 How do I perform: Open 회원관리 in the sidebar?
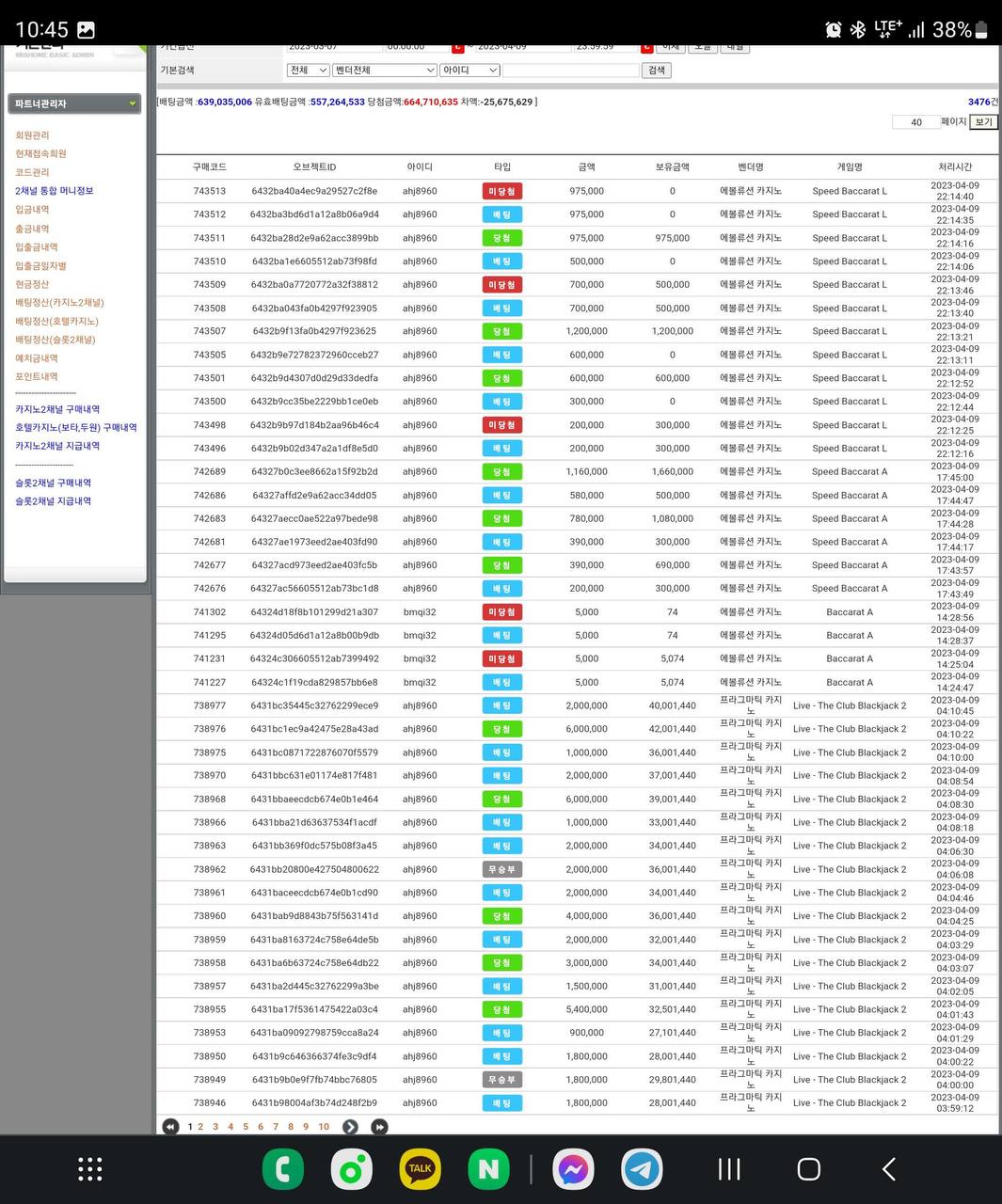pyautogui.click(x=32, y=135)
